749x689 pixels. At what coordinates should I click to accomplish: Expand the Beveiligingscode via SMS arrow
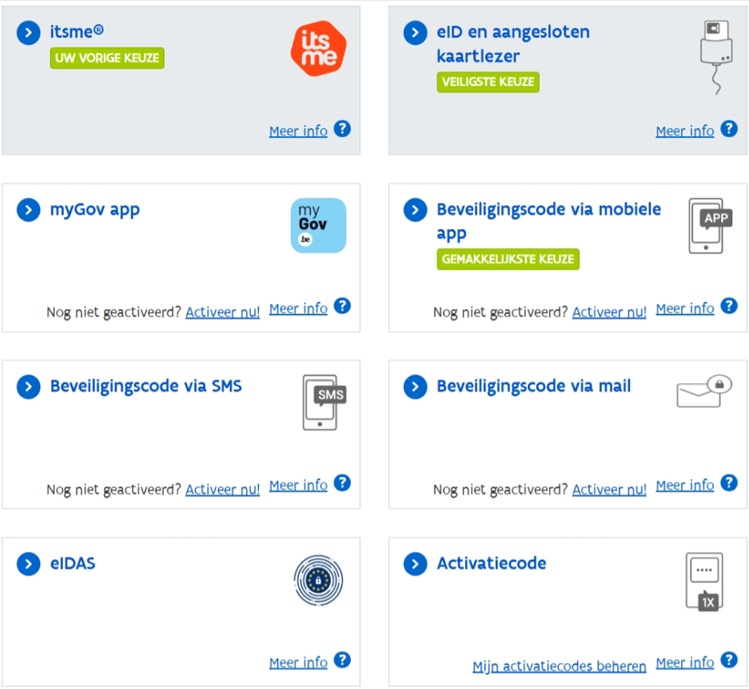point(28,387)
